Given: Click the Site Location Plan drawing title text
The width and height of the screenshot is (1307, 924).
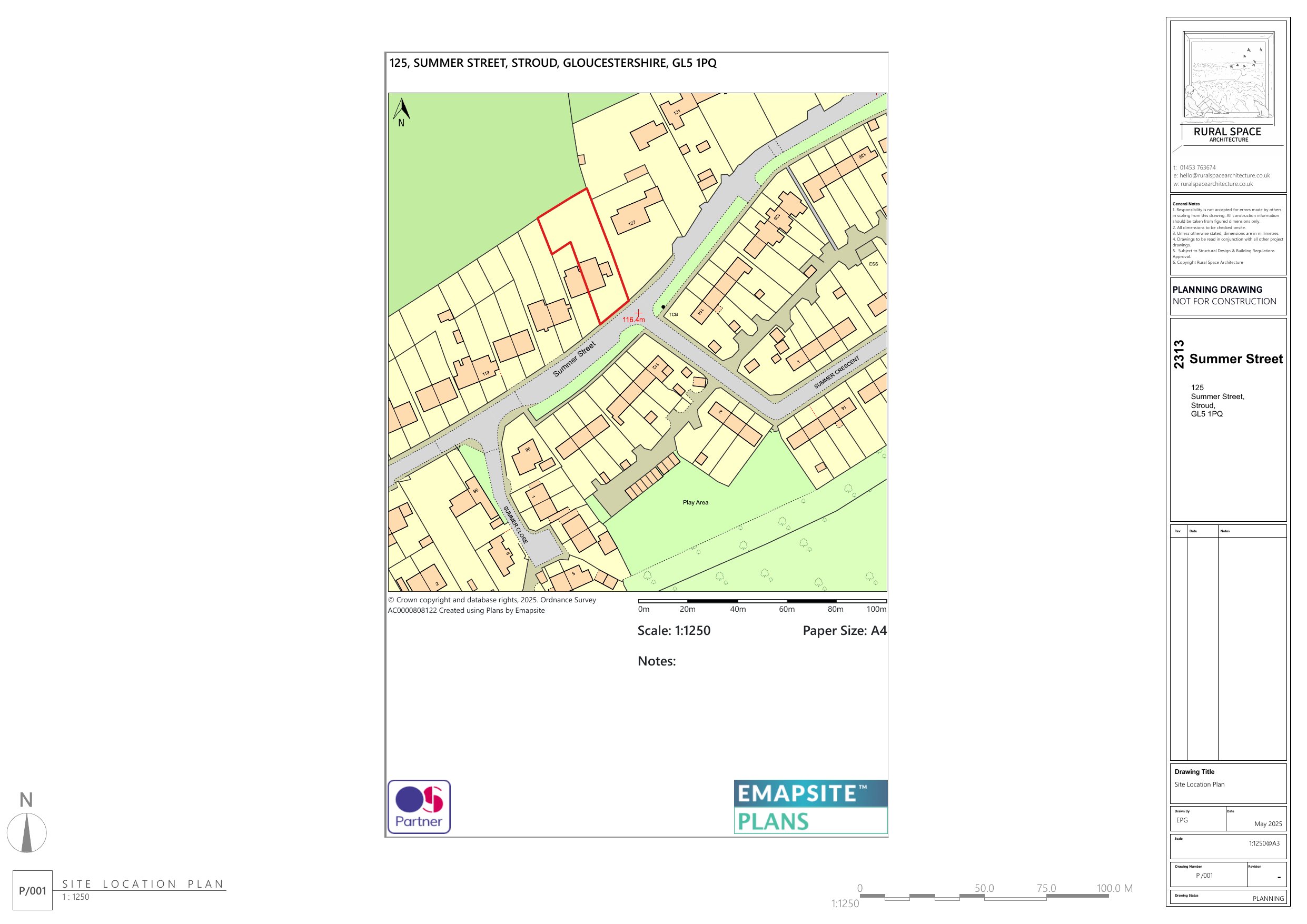Looking at the screenshot, I should tap(1199, 784).
